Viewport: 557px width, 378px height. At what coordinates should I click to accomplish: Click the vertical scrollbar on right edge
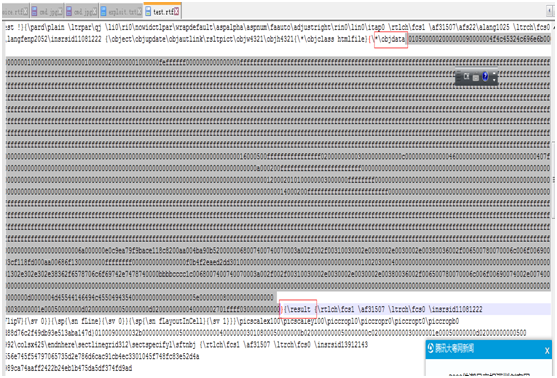pos(553,178)
